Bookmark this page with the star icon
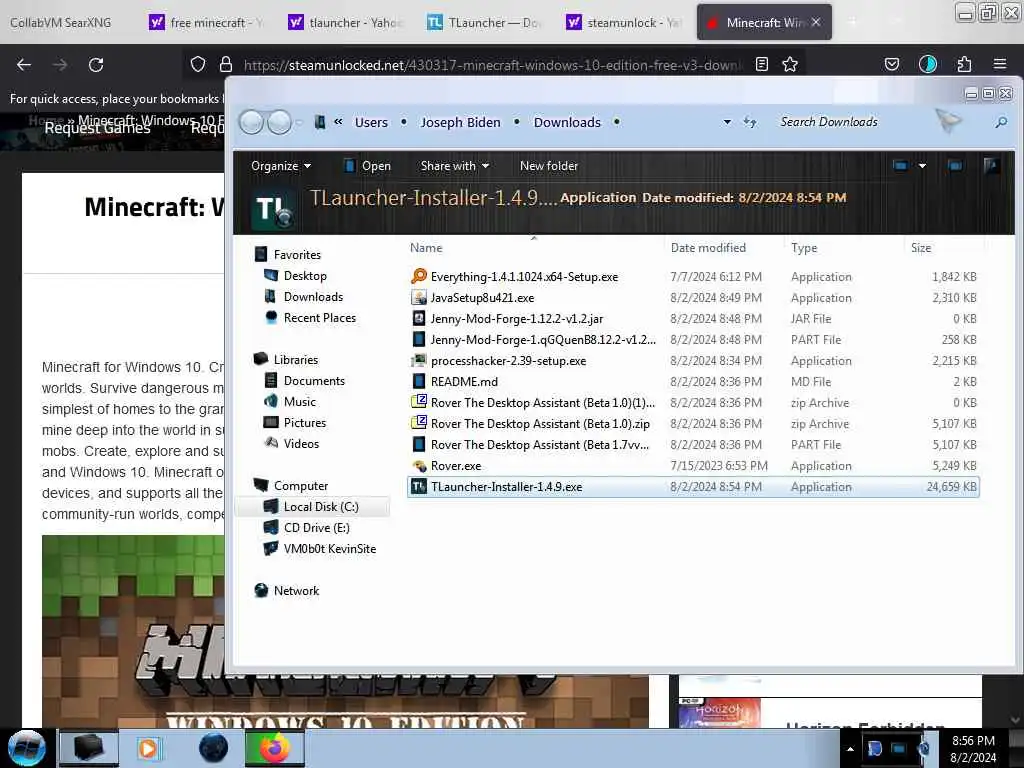 click(790, 64)
